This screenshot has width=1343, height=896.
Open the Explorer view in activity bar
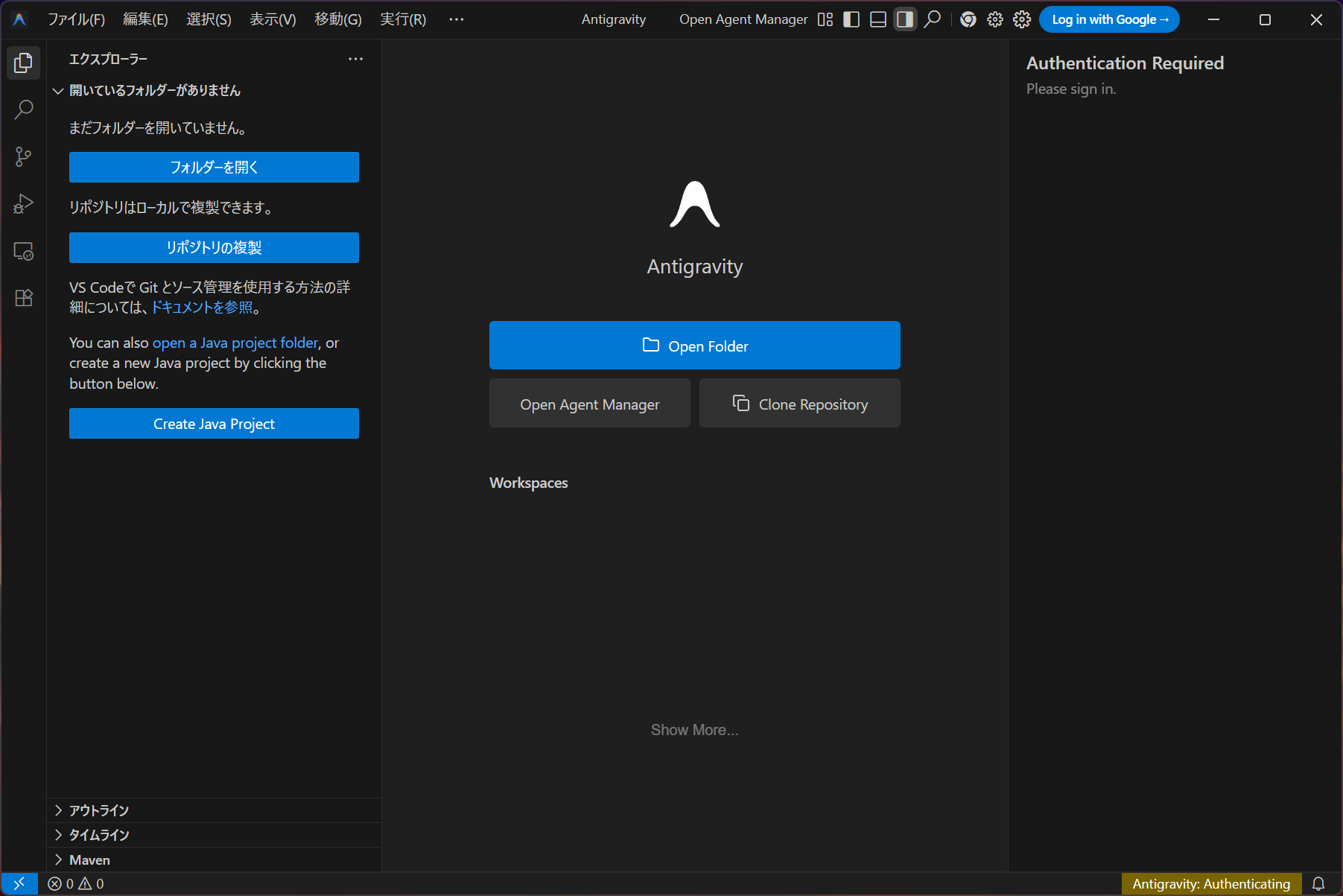[24, 63]
